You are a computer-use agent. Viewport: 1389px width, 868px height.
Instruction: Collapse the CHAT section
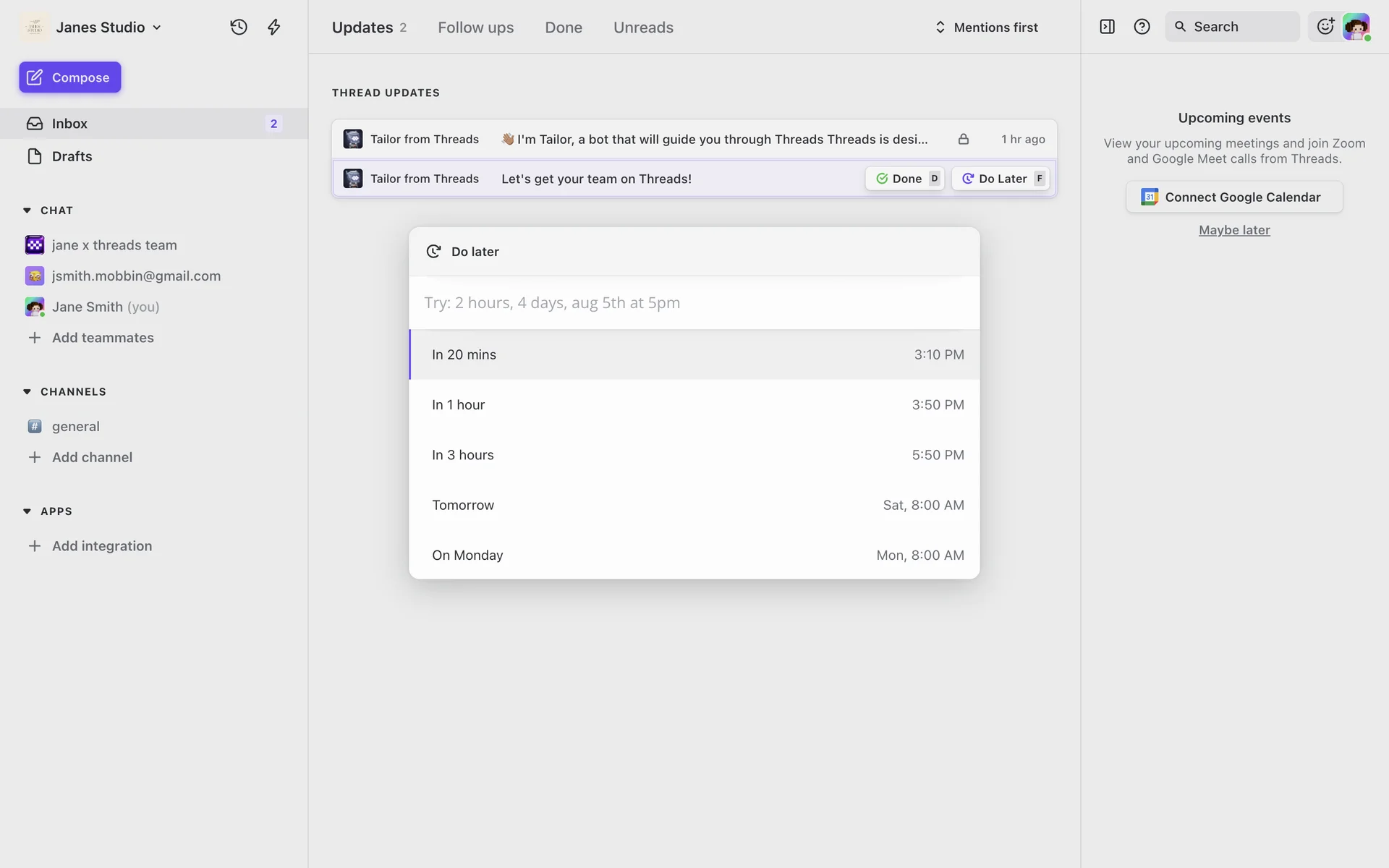click(27, 210)
